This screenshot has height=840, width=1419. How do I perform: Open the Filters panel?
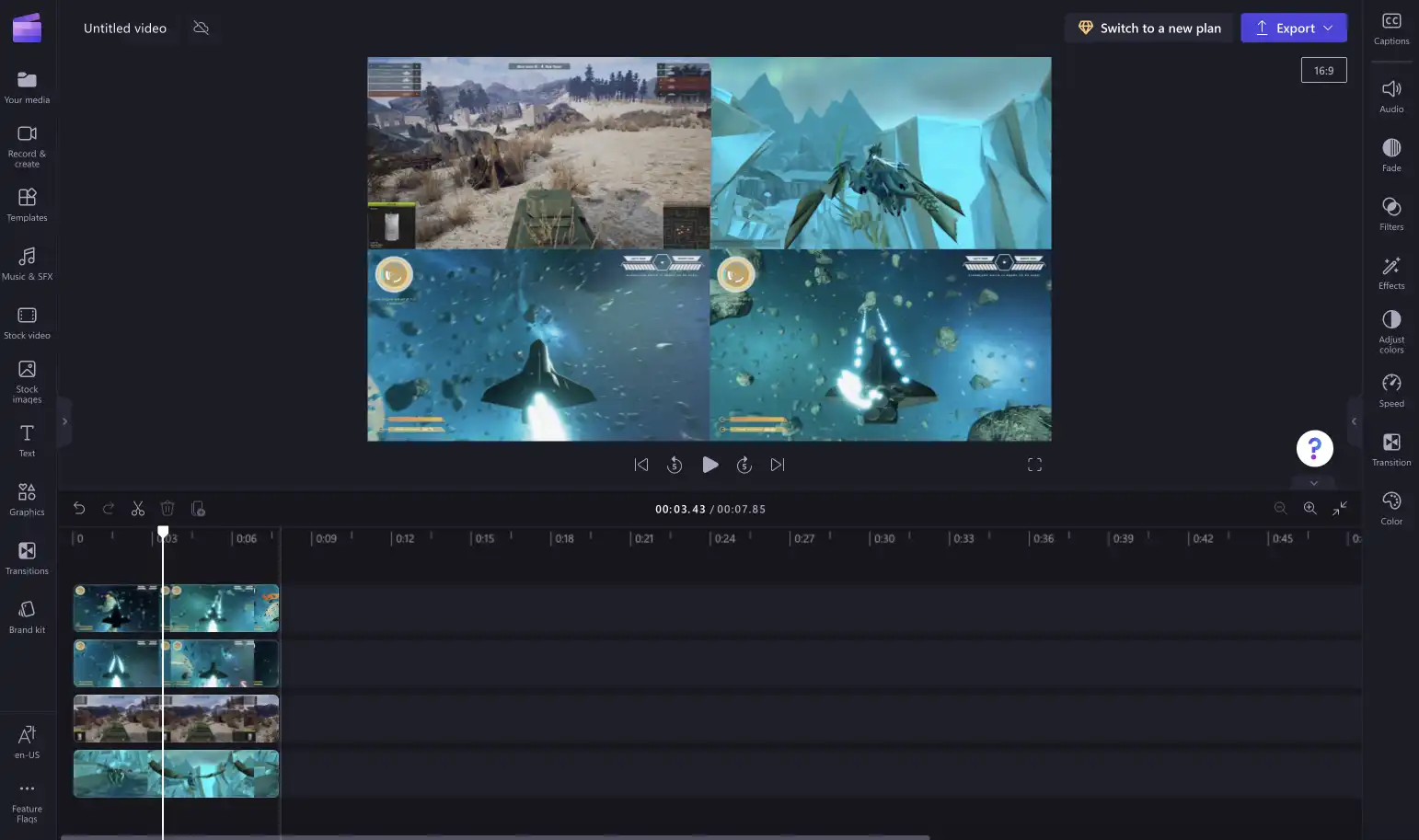tap(1391, 213)
